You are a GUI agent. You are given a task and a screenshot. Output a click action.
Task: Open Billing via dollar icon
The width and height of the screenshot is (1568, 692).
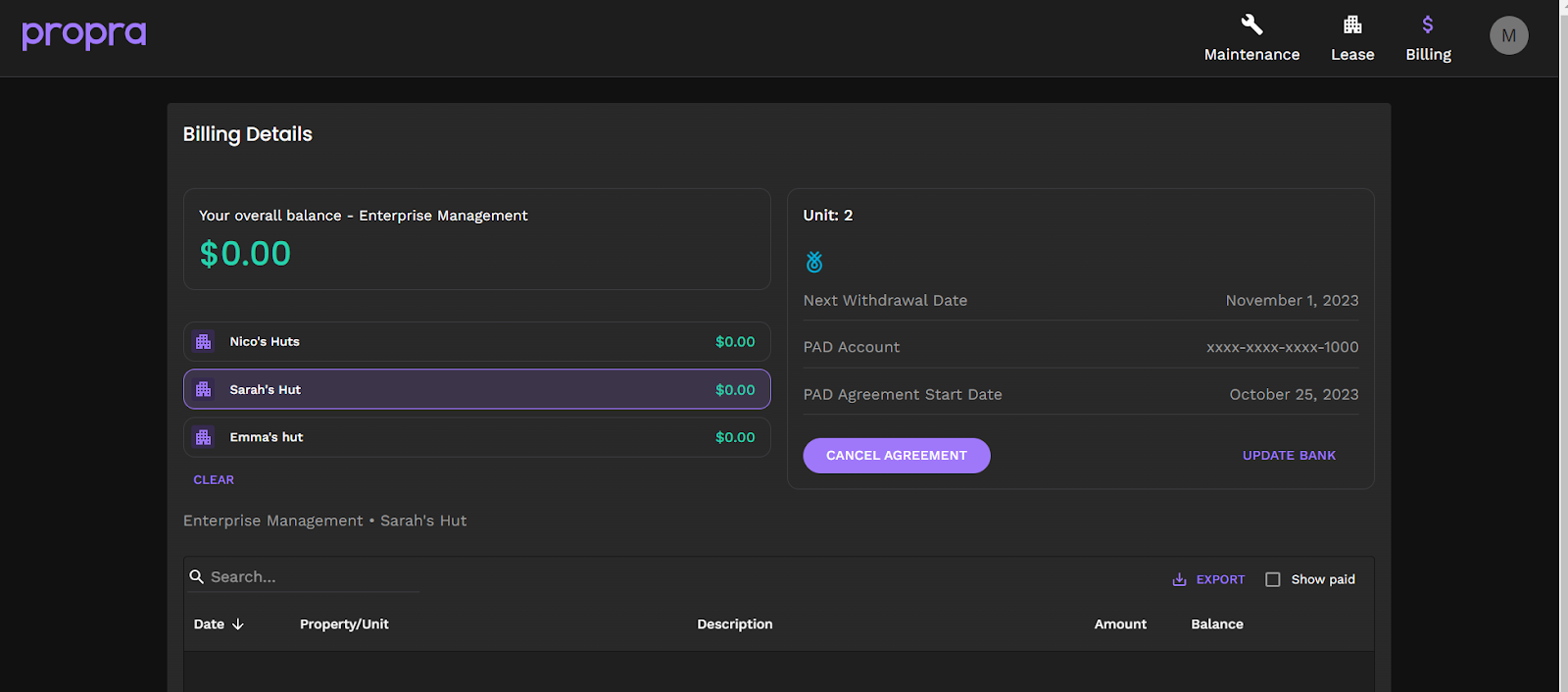click(x=1428, y=25)
